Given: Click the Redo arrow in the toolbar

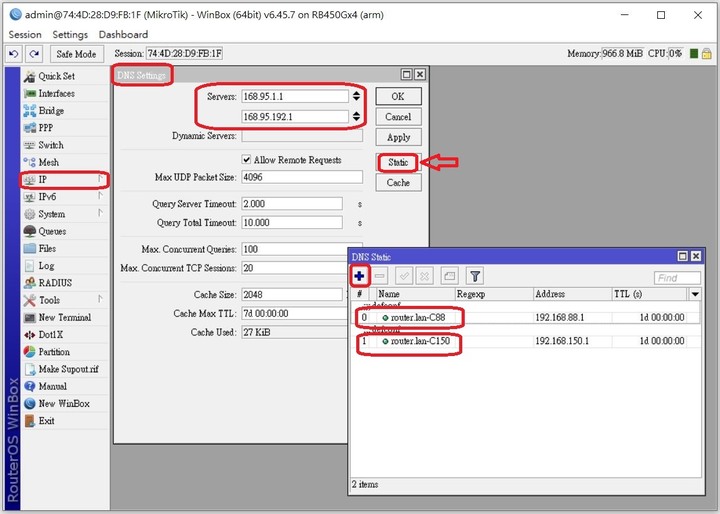Looking at the screenshot, I should click(34, 54).
